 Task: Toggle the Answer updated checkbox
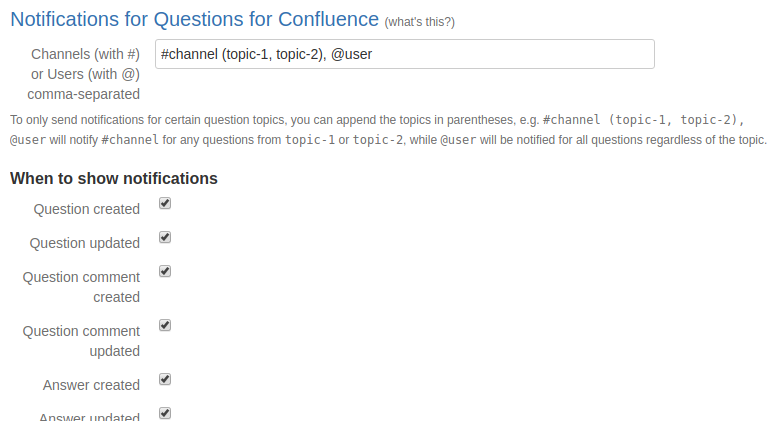[x=165, y=413]
